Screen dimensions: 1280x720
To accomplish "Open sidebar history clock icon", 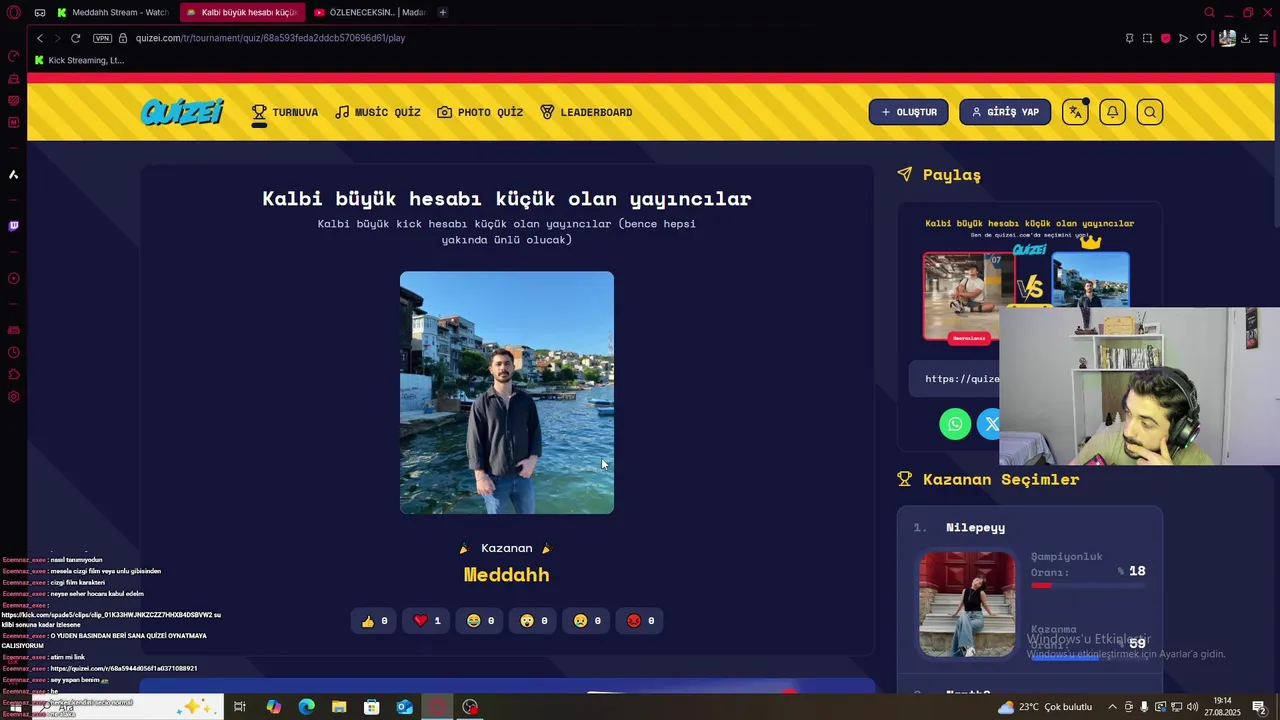I will (x=13, y=352).
